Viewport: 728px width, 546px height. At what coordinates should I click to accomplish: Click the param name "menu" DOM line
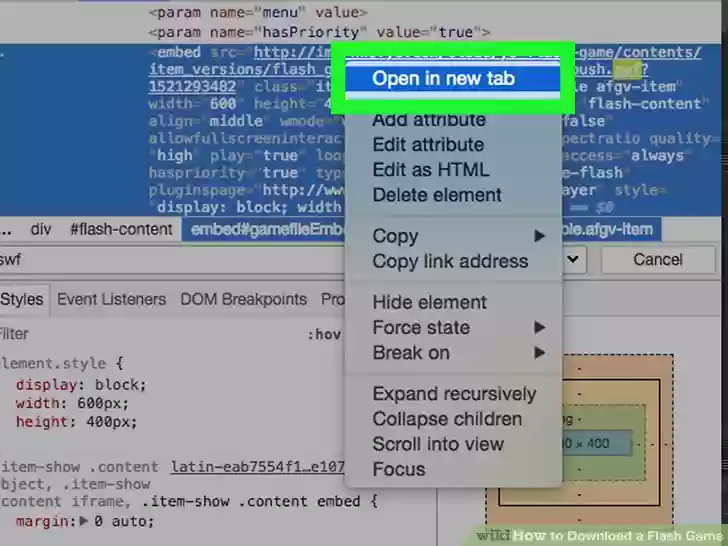pyautogui.click(x=258, y=12)
